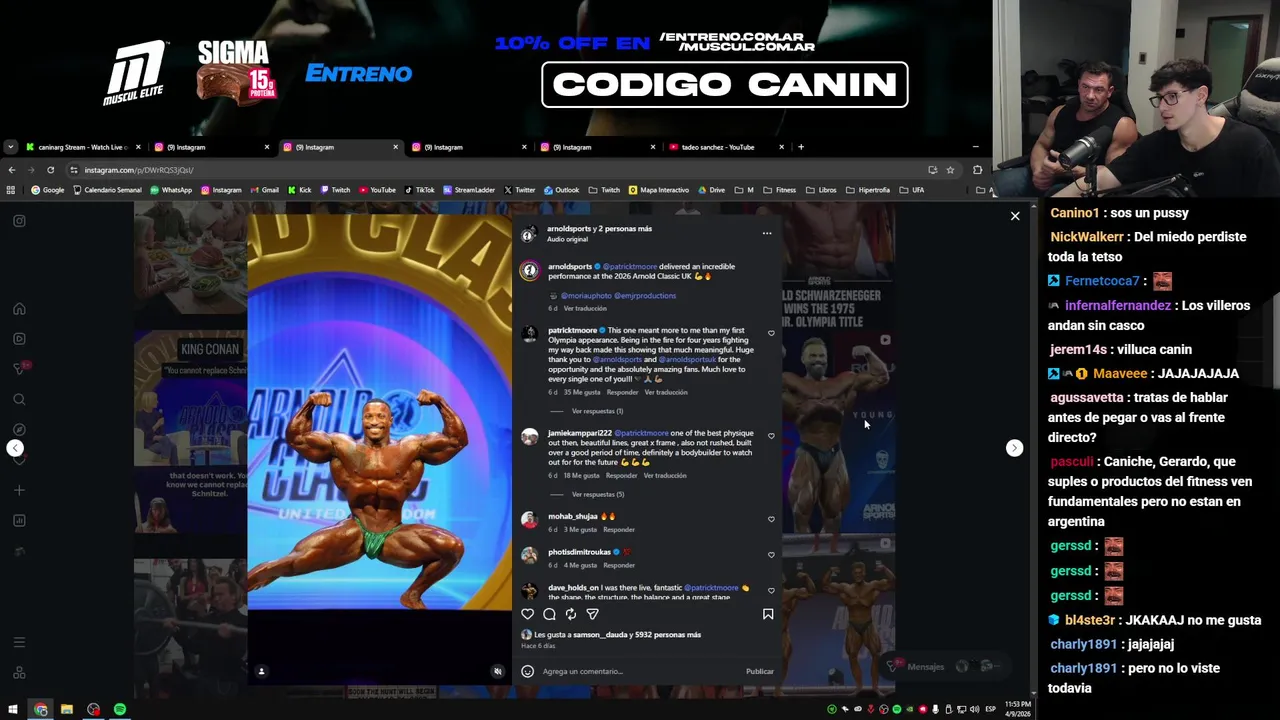
Task: Expand 'Ver respuestas (1)' replies
Action: tap(597, 411)
